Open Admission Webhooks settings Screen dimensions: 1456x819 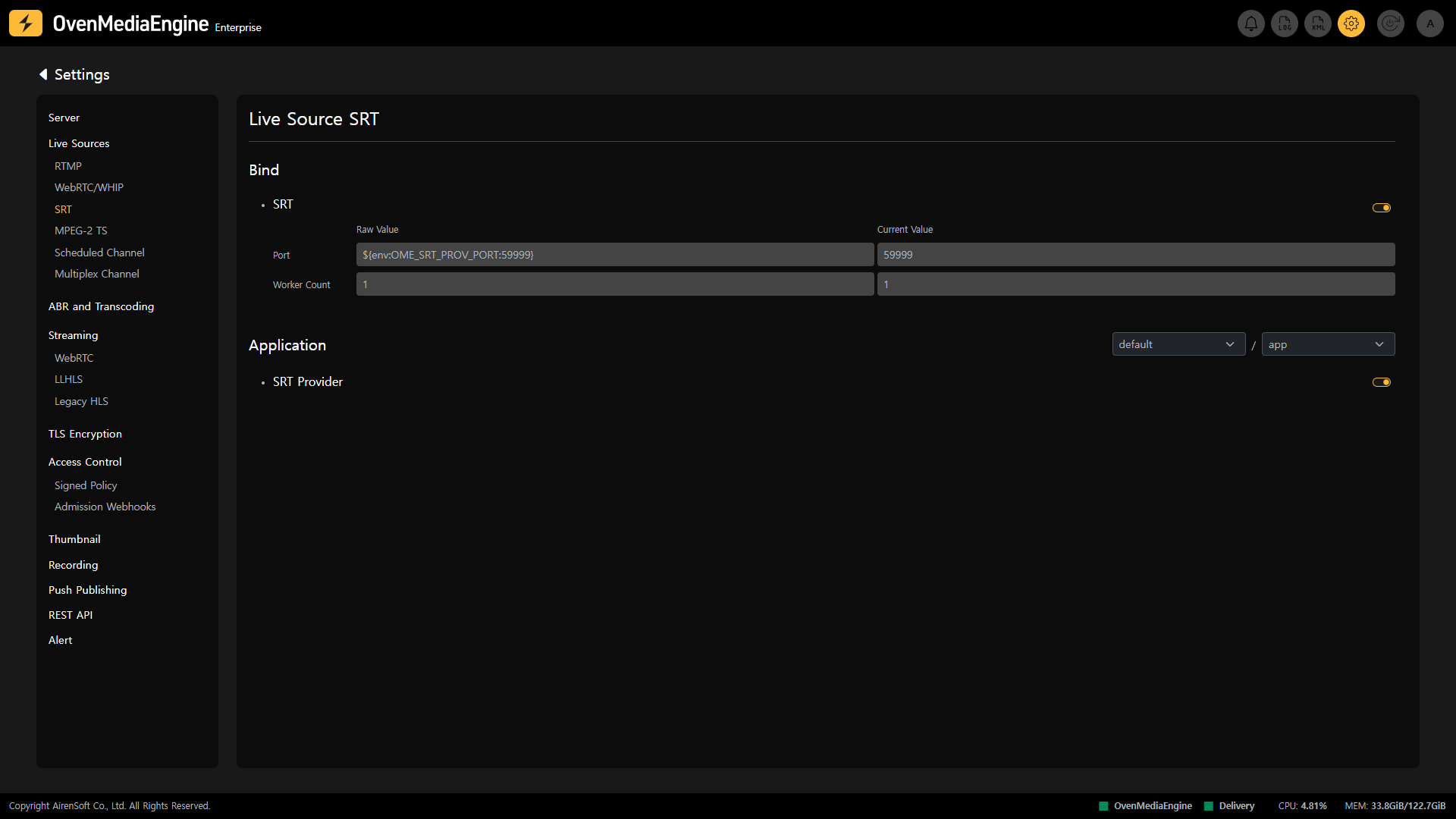105,507
